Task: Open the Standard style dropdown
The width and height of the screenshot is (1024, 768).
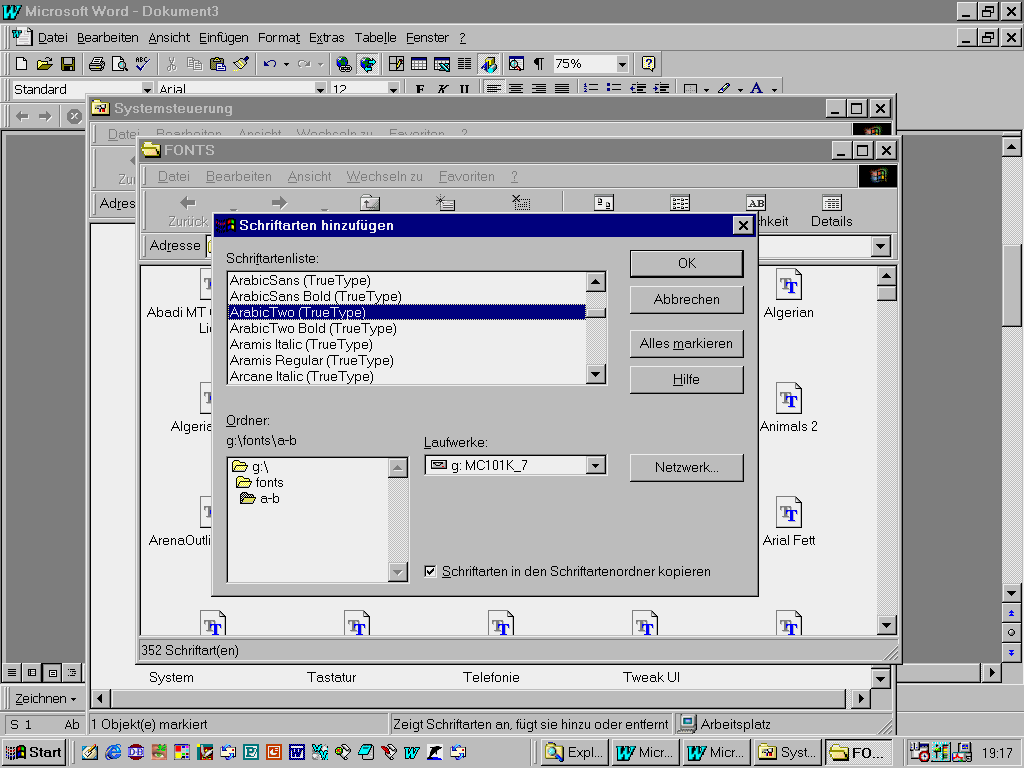Action: [x=147, y=89]
